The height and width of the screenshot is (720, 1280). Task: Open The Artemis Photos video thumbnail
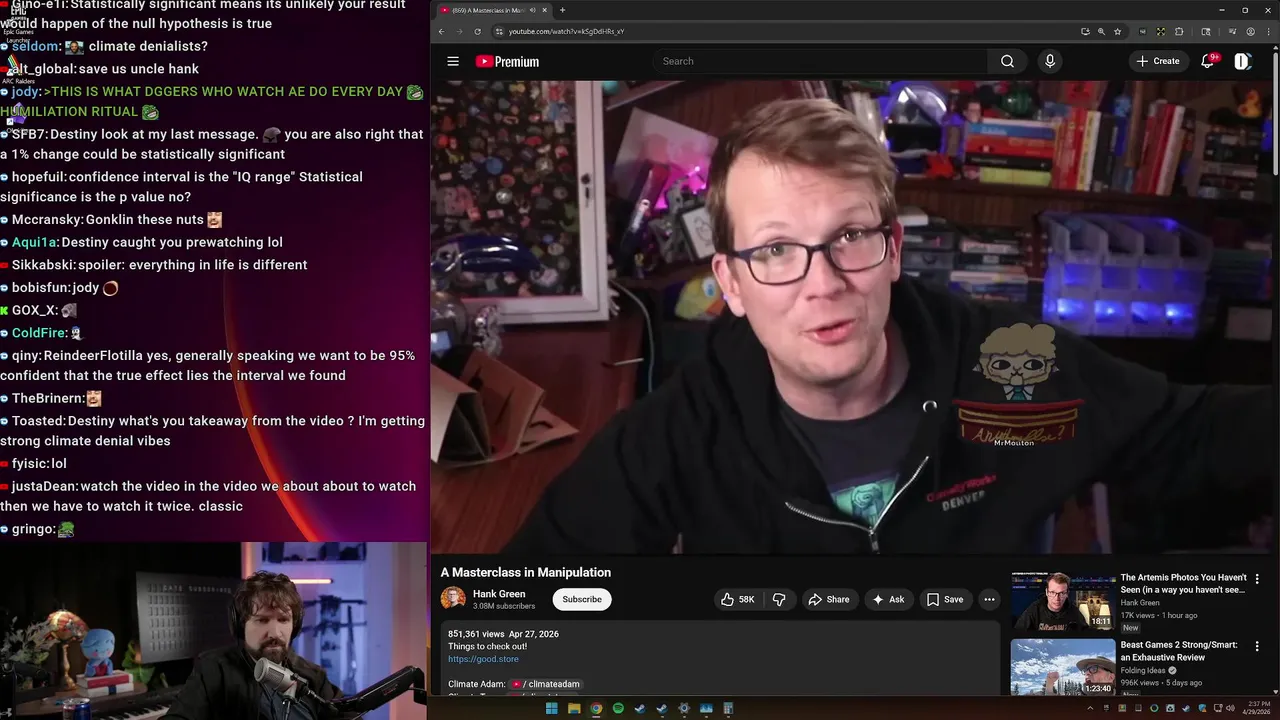tap(1063, 600)
